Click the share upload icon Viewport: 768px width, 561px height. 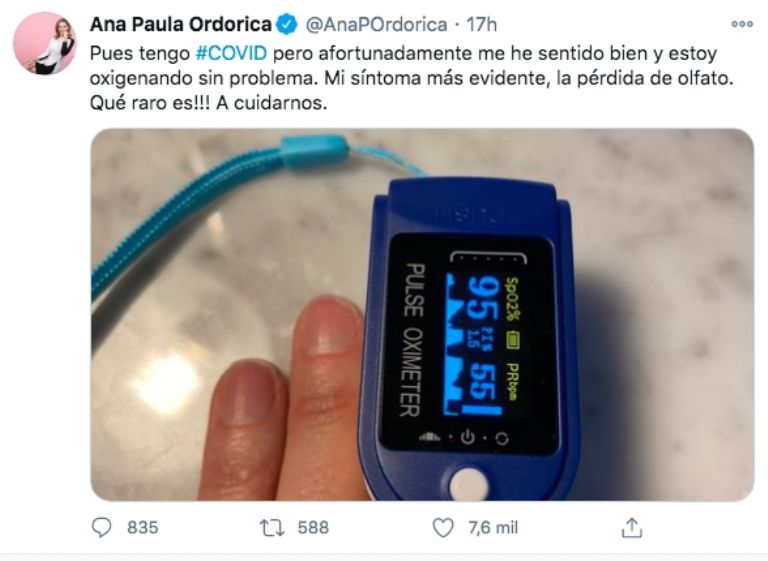[632, 528]
